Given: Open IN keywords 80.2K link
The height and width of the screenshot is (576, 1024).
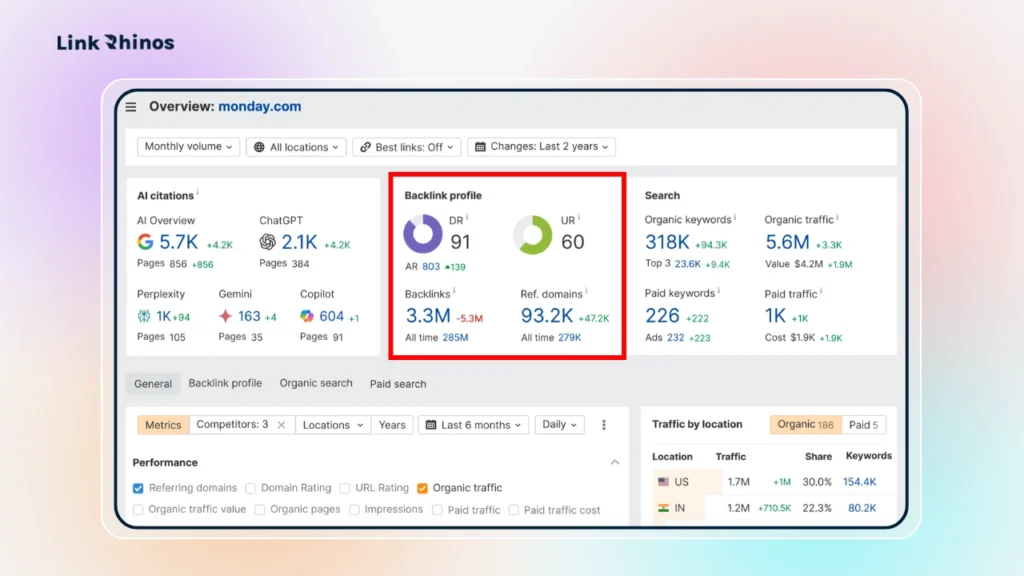Looking at the screenshot, I should [862, 508].
